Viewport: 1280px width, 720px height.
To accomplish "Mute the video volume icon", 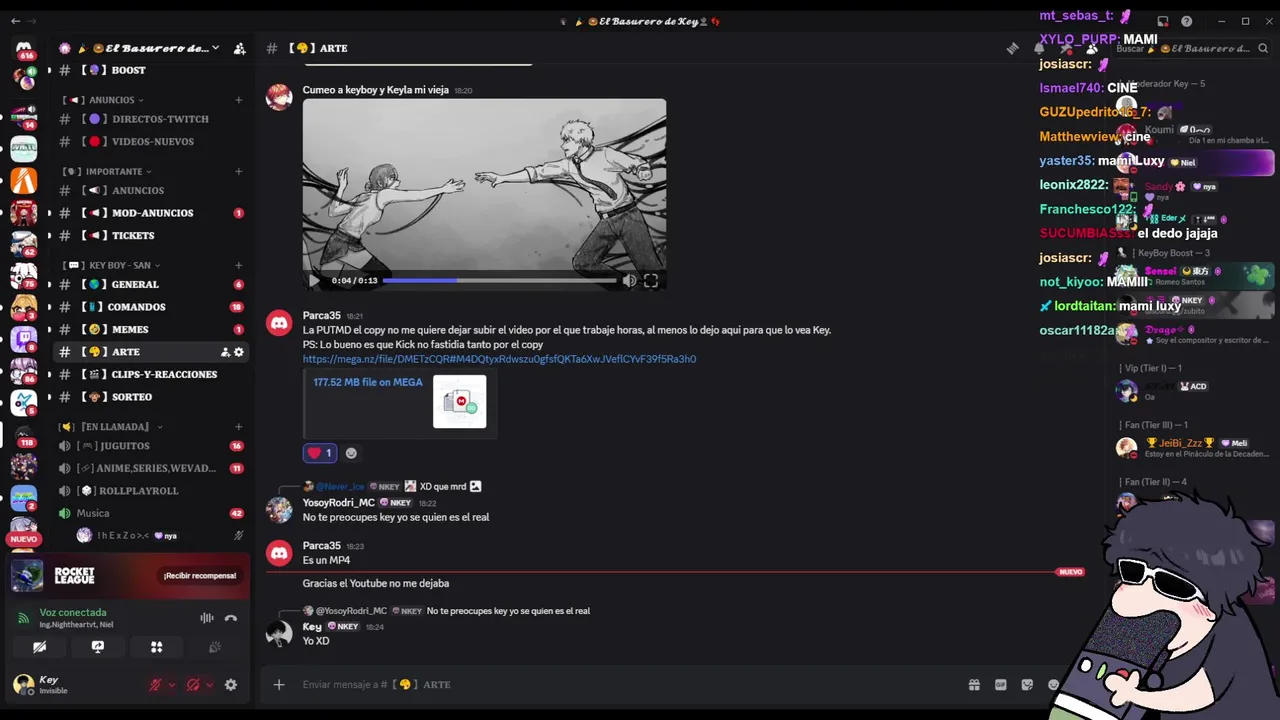I will tap(629, 281).
